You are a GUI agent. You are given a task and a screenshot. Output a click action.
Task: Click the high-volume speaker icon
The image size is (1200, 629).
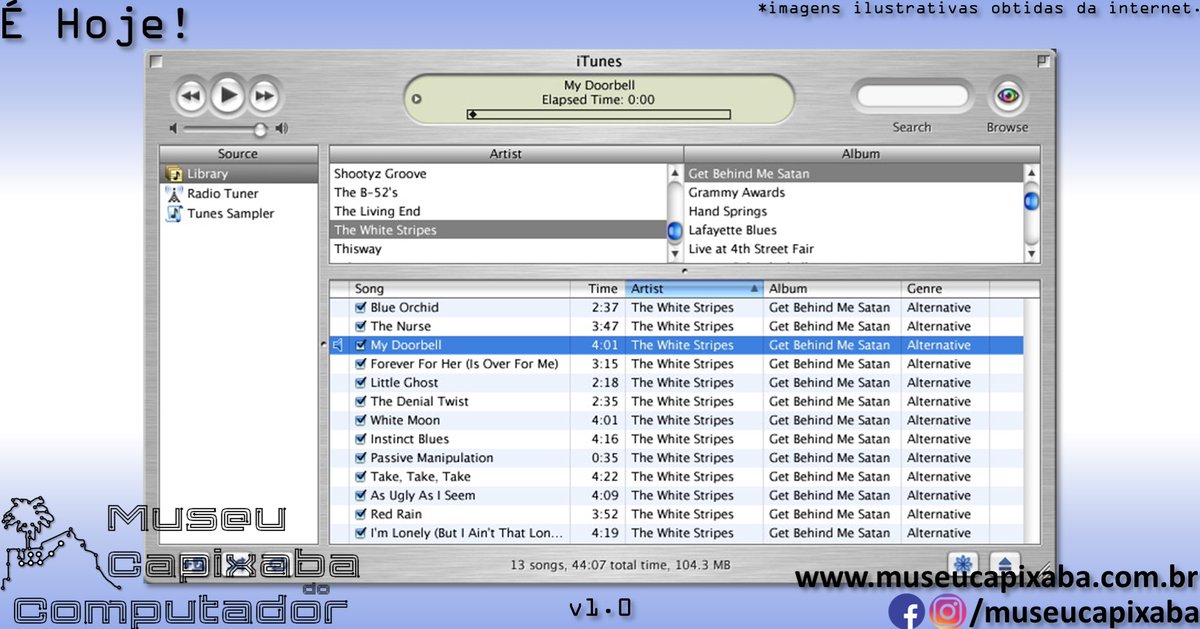tap(281, 129)
